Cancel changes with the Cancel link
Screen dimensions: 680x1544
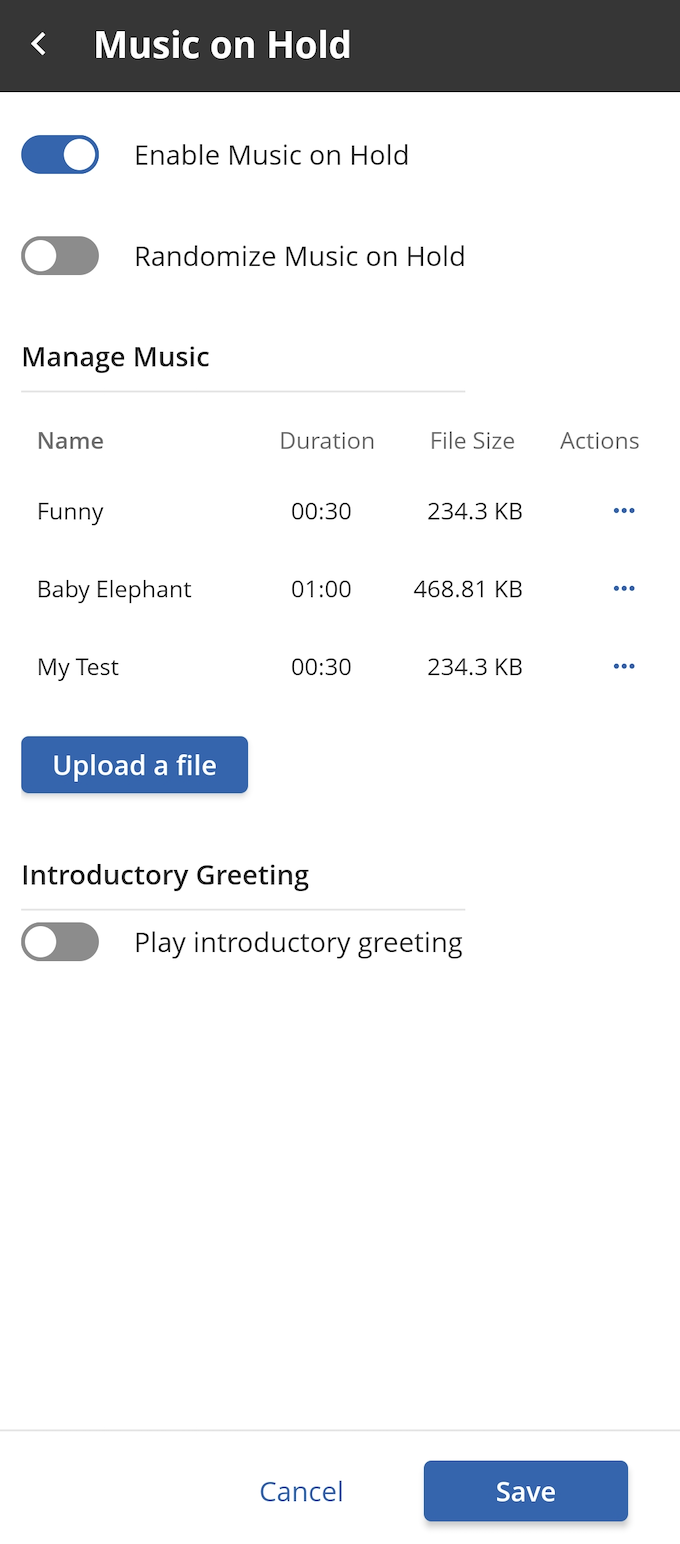(x=301, y=1491)
